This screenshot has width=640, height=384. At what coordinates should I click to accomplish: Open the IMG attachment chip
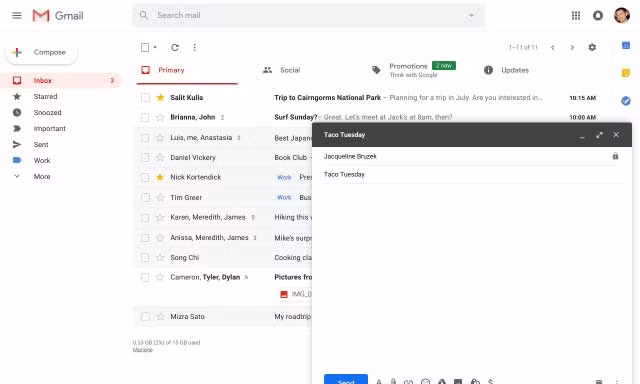click(296, 294)
